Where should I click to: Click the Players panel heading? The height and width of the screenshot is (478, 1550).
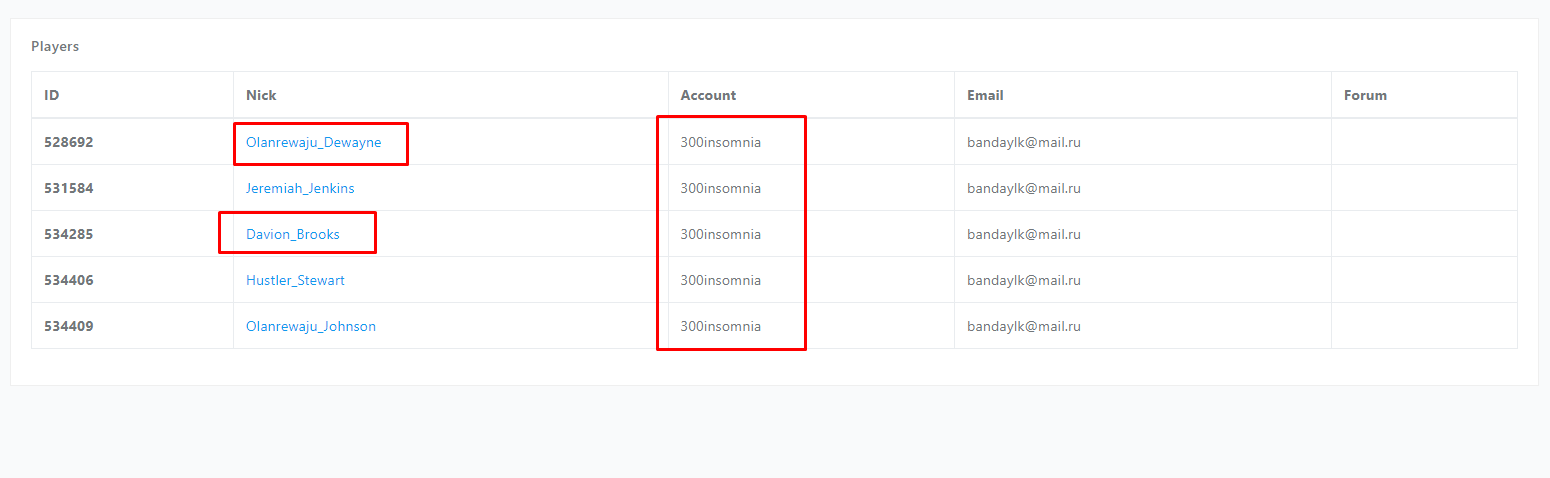pos(55,46)
